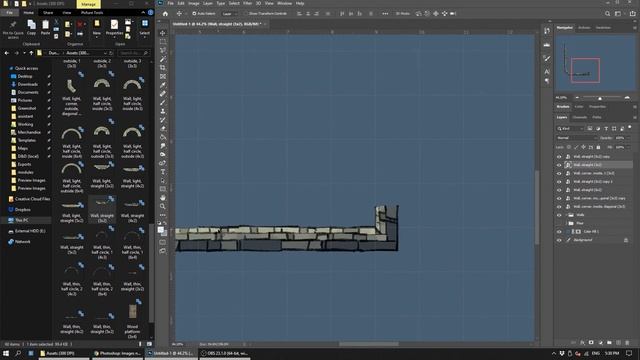The width and height of the screenshot is (640, 360).
Task: Hide the Color Fill 1 layer
Action: click(559, 231)
